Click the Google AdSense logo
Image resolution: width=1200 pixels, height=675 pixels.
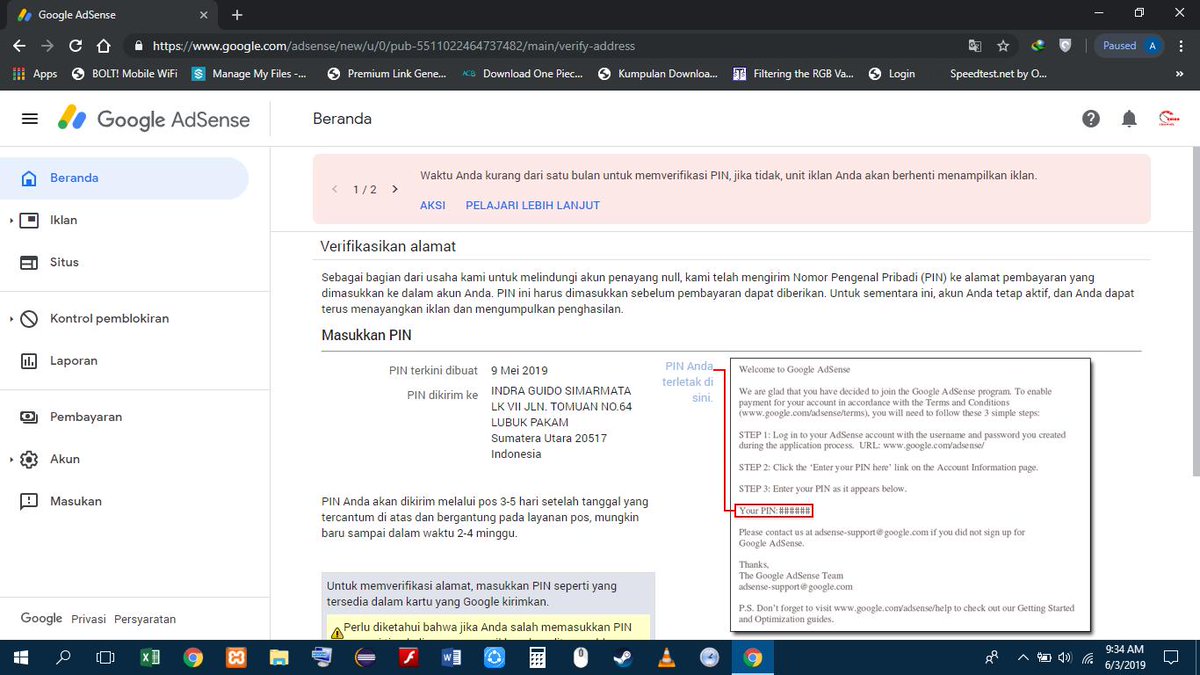tap(153, 119)
